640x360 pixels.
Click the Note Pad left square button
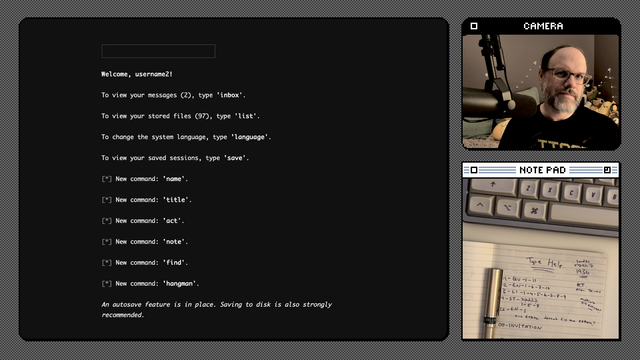(474, 170)
